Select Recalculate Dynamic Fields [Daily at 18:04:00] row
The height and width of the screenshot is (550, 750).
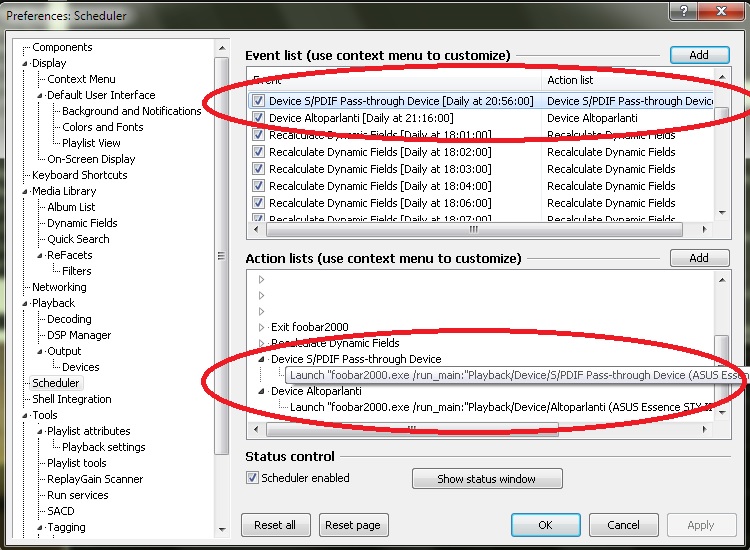point(481,186)
